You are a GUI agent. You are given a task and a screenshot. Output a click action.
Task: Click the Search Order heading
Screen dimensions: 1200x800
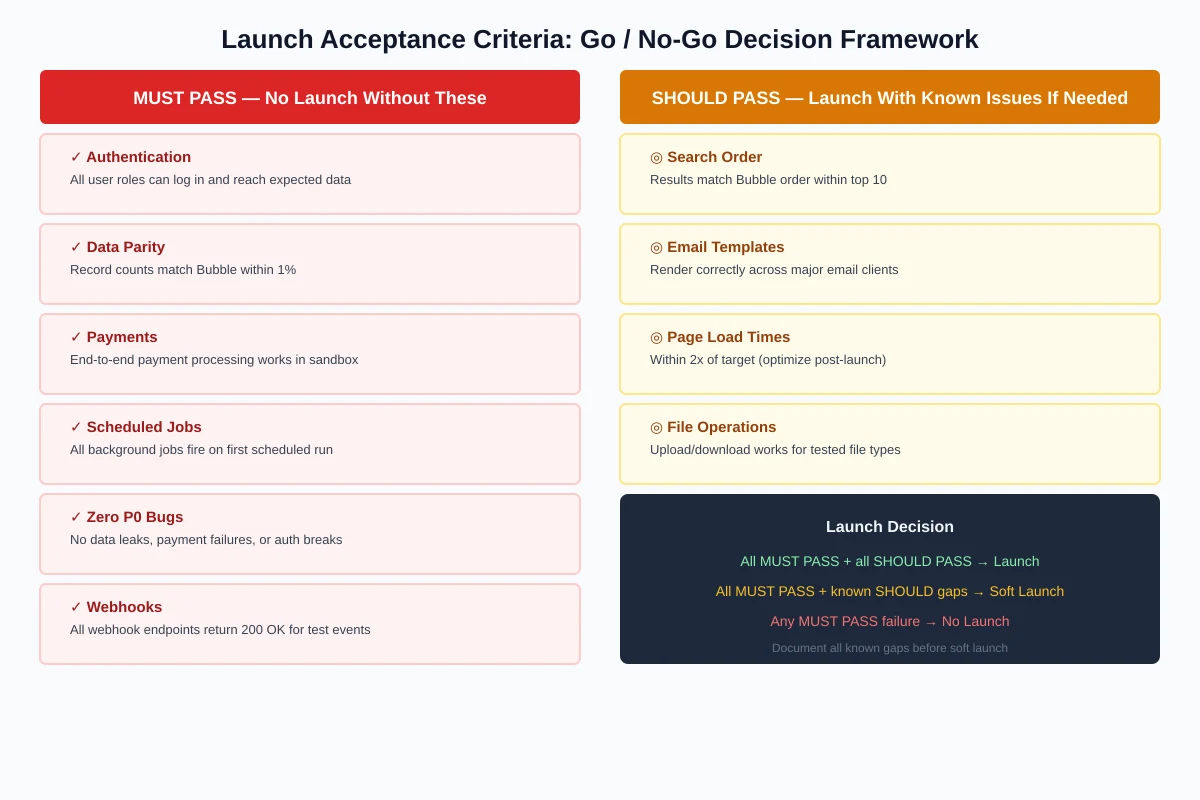click(714, 157)
